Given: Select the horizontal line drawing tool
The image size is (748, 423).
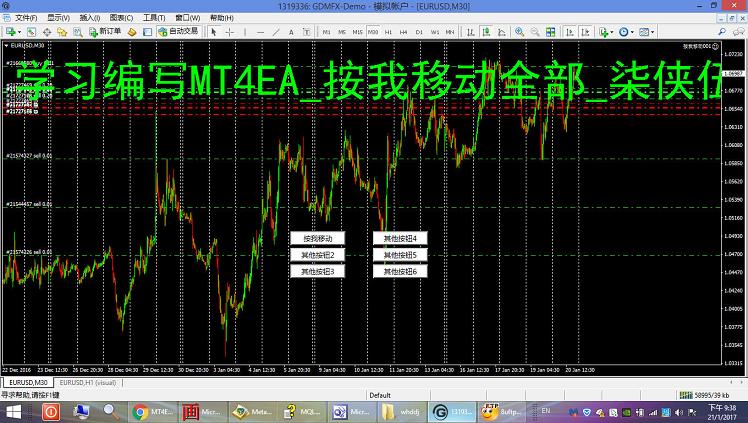Looking at the screenshot, I should click(x=260, y=32).
